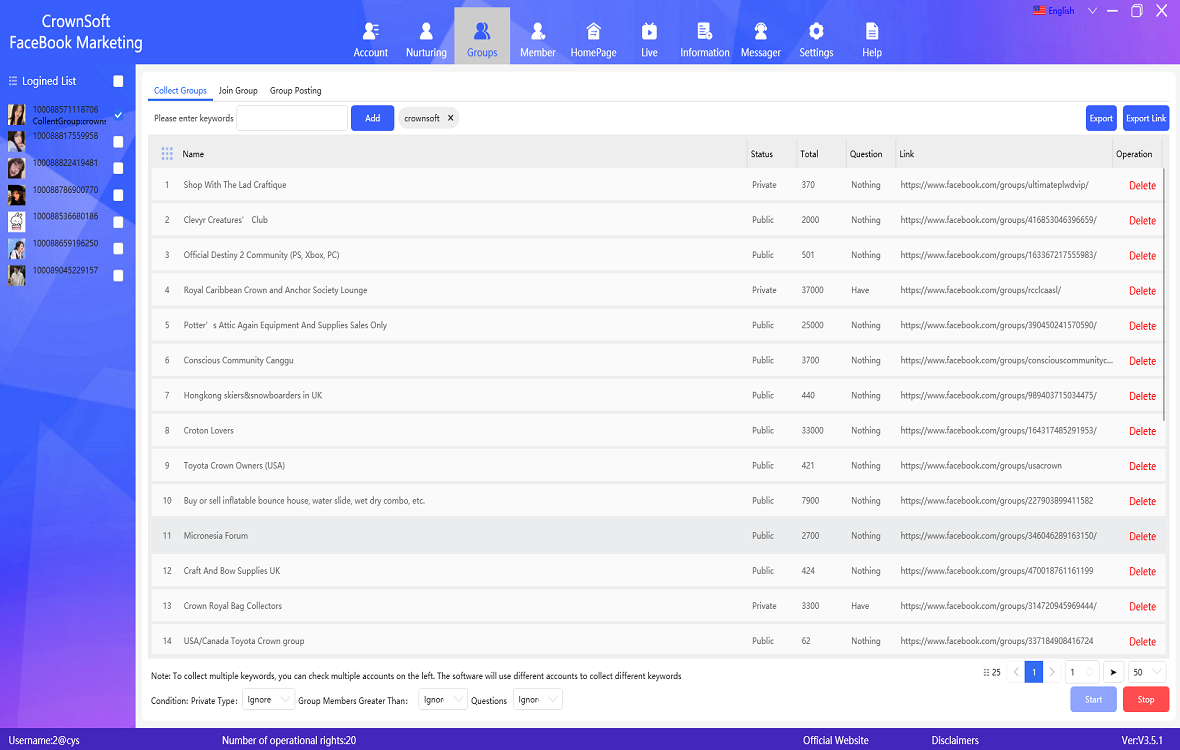Open the Account section icon
This screenshot has width=1180, height=750.
click(370, 31)
